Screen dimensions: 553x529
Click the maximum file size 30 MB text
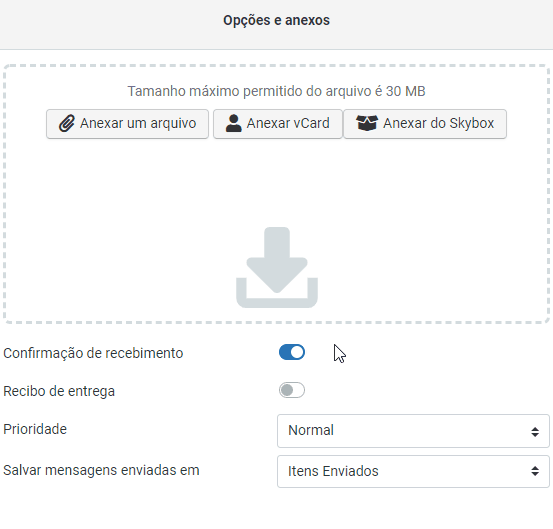(x=276, y=91)
